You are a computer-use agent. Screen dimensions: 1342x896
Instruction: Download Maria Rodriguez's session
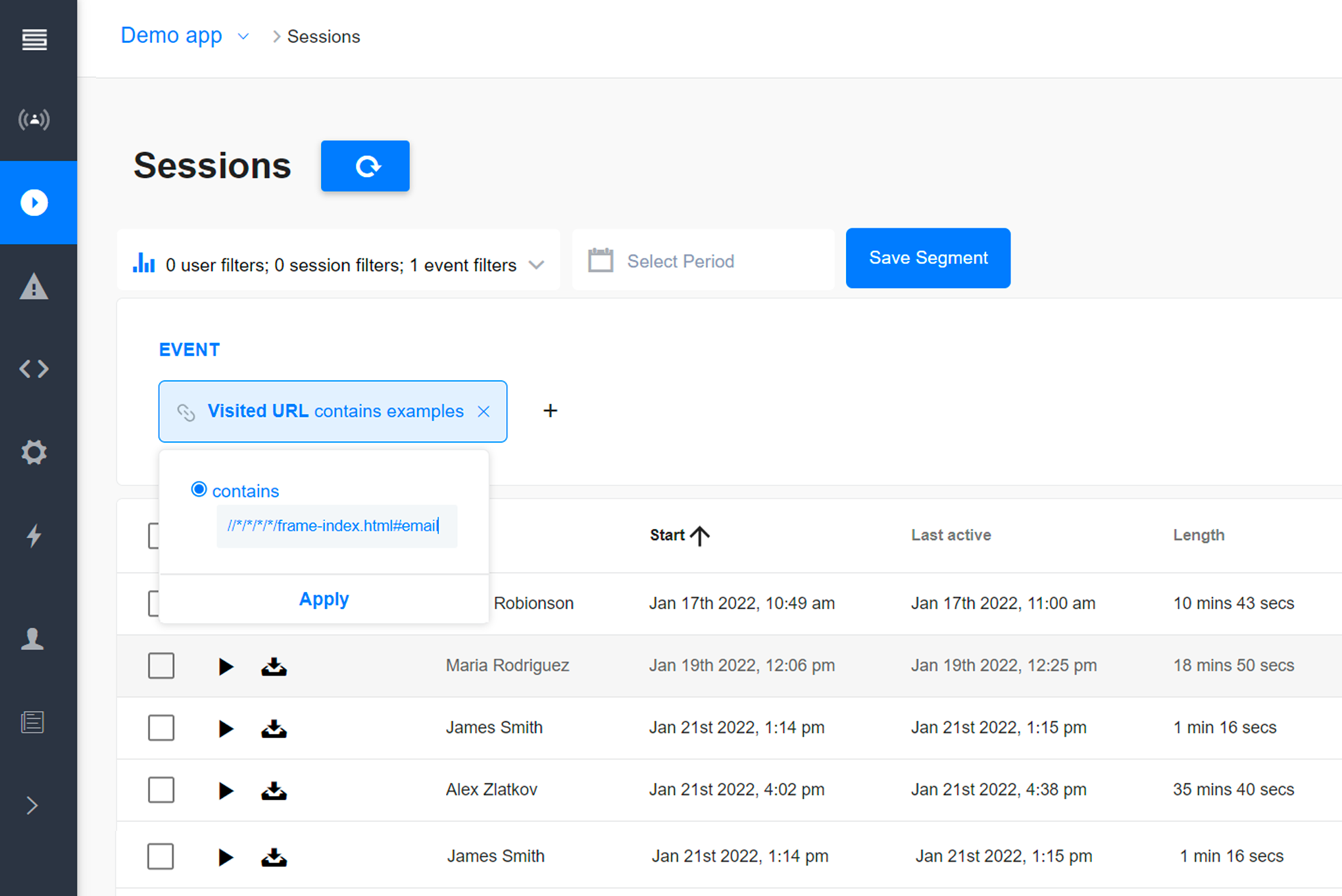[x=274, y=666]
